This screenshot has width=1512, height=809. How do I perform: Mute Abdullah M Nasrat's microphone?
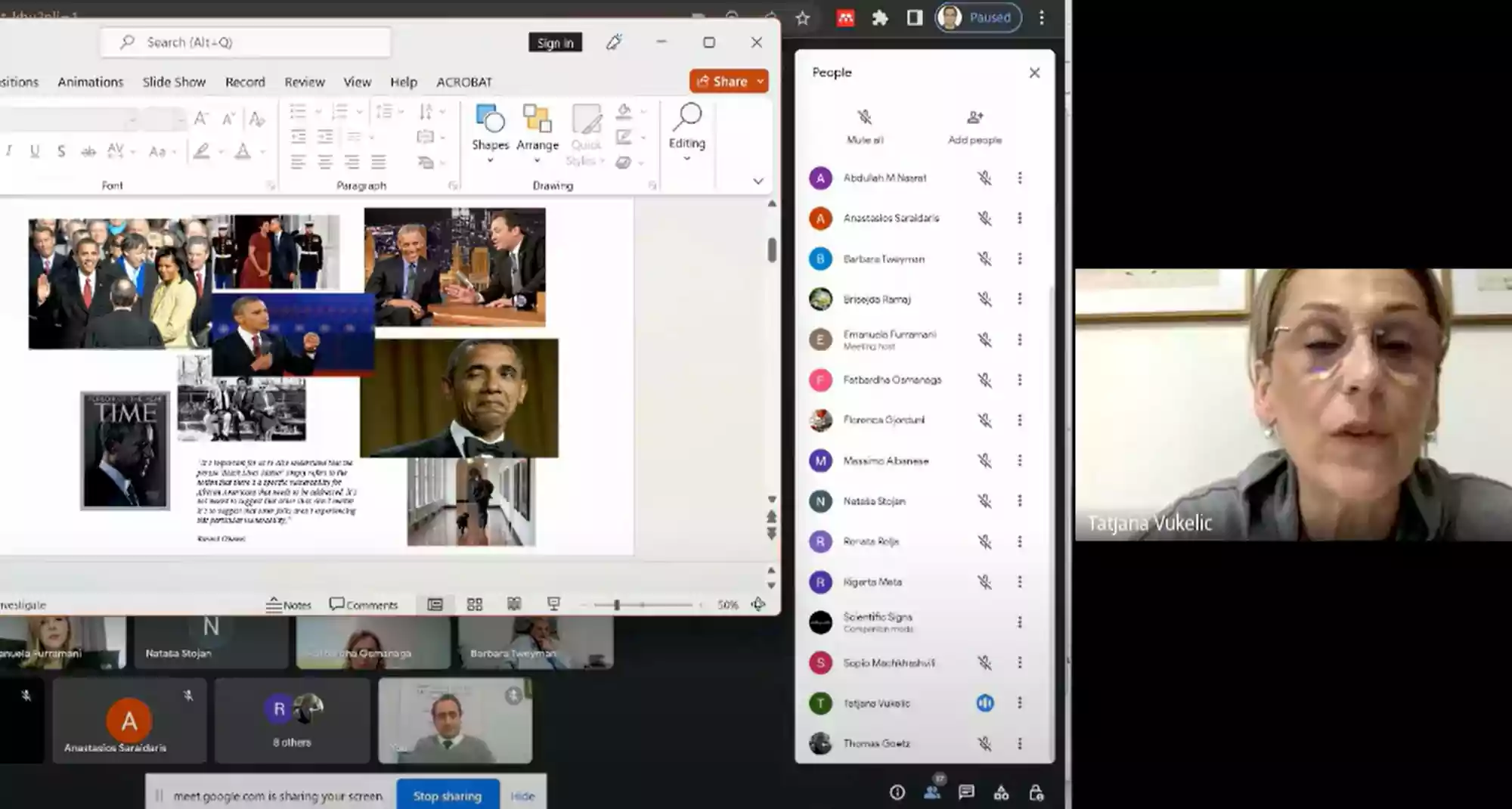(984, 178)
